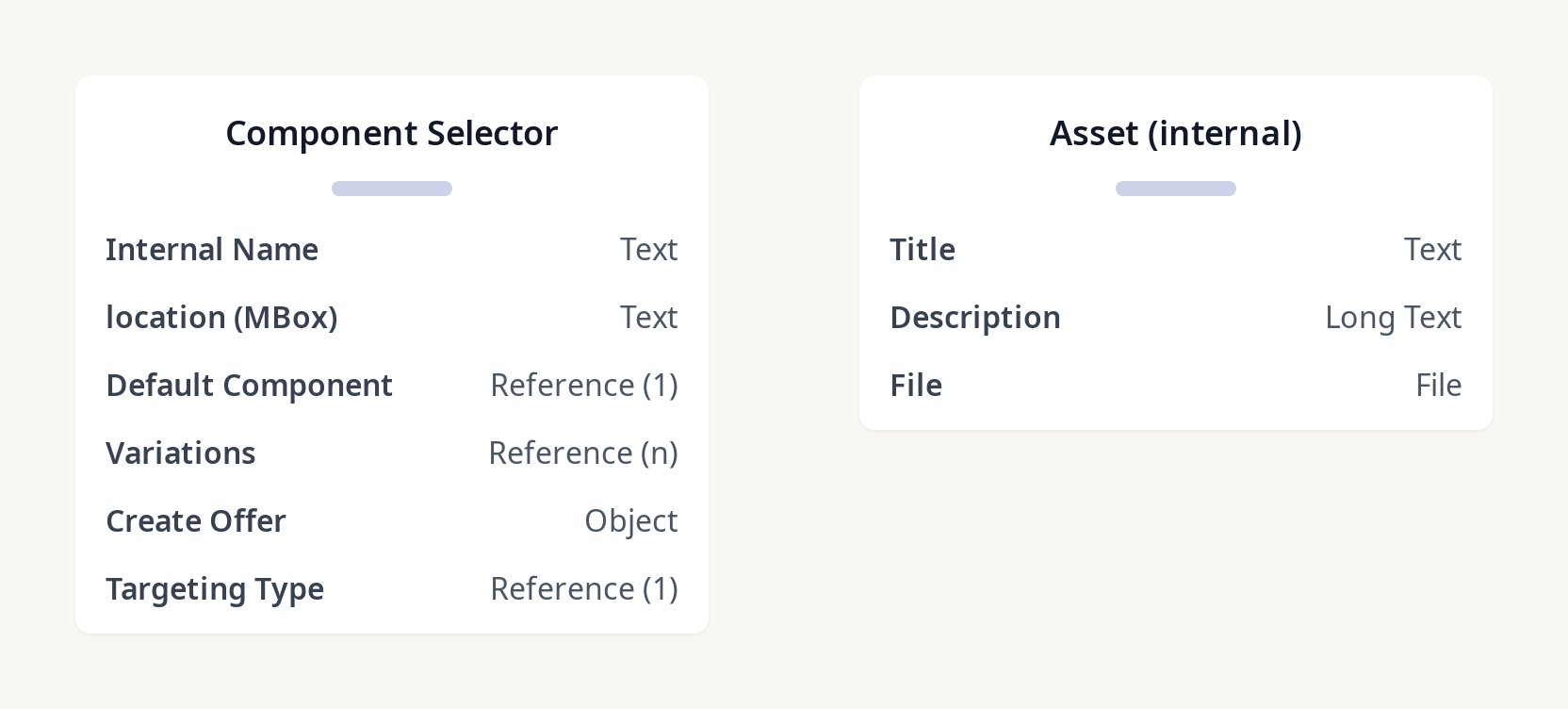Click the Asset (internal) card title
1568x709 pixels.
1175,134
